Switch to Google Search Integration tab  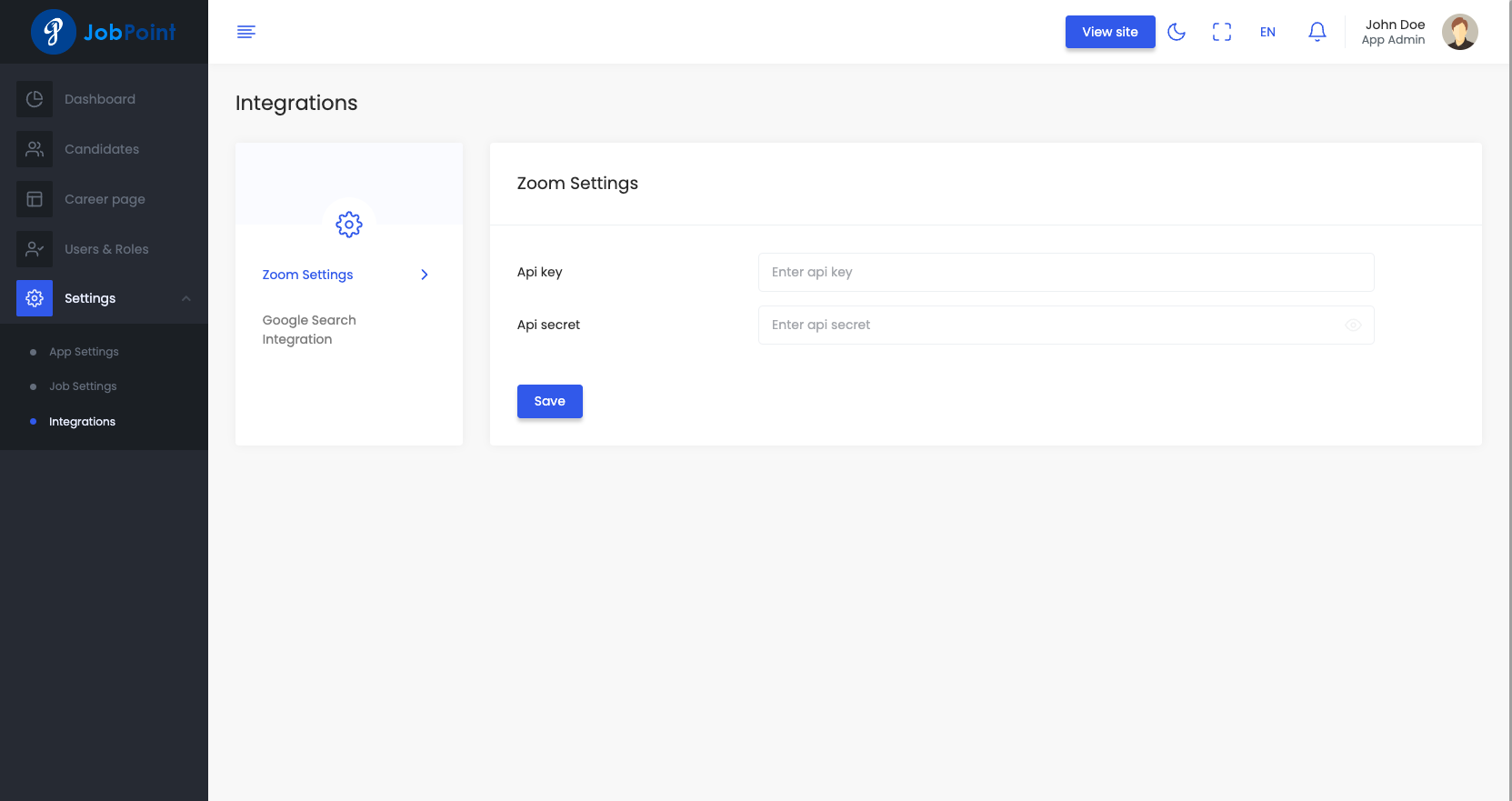(x=309, y=329)
